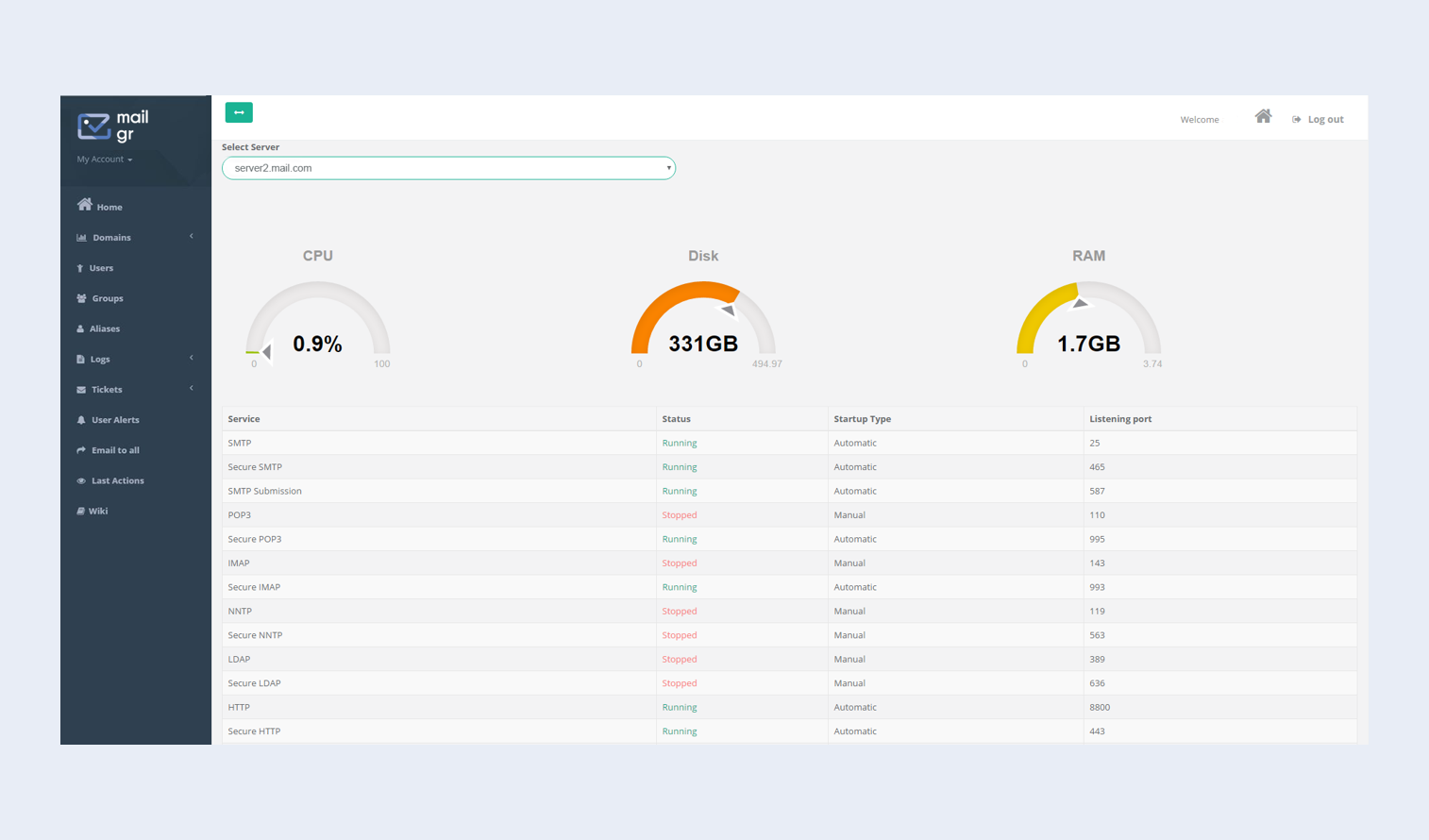This screenshot has height=840, width=1429.
Task: Click the 331GB disk value
Action: [x=703, y=344]
